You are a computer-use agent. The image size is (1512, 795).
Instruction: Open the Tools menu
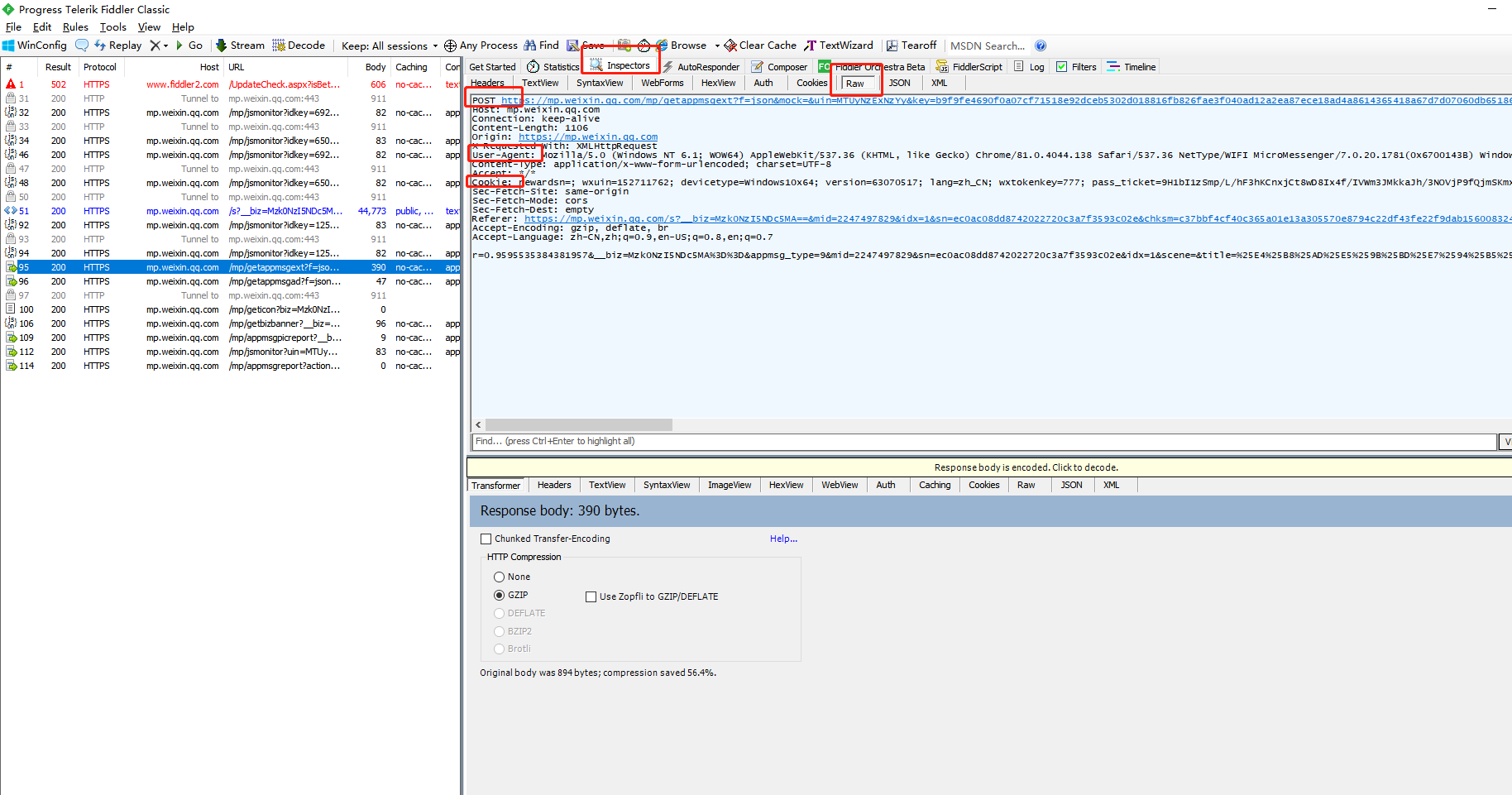(113, 27)
